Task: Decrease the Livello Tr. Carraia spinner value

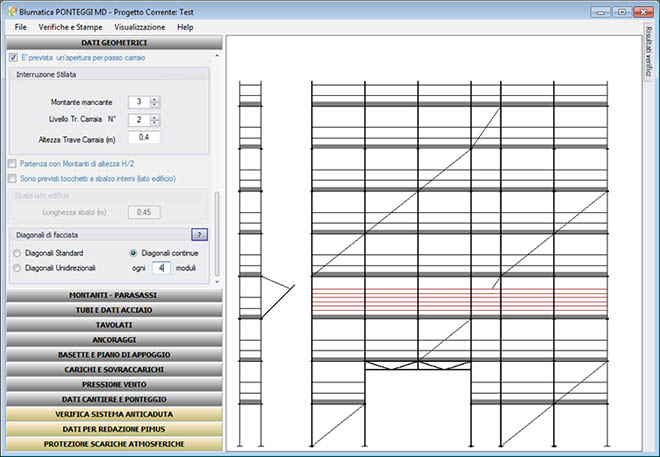Action: pyautogui.click(x=155, y=124)
